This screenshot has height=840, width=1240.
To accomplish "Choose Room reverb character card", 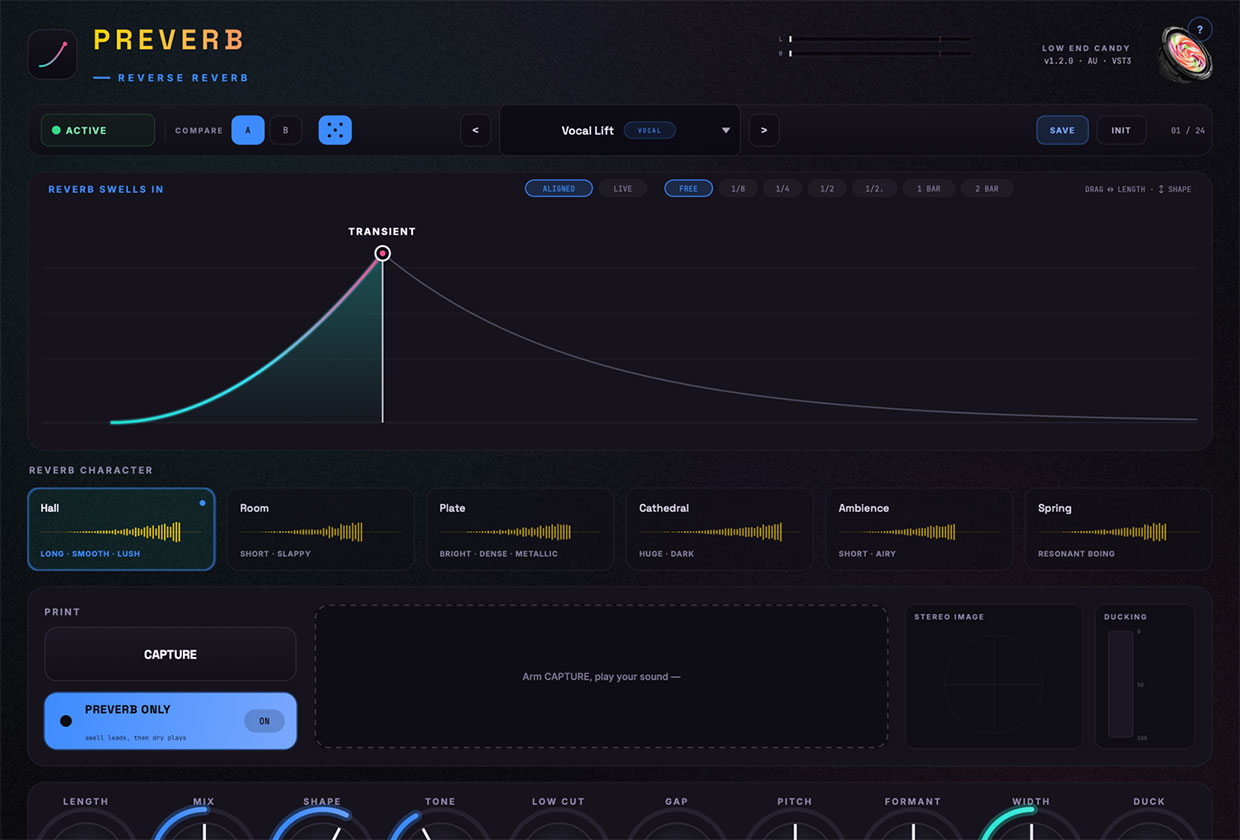I will pos(321,529).
